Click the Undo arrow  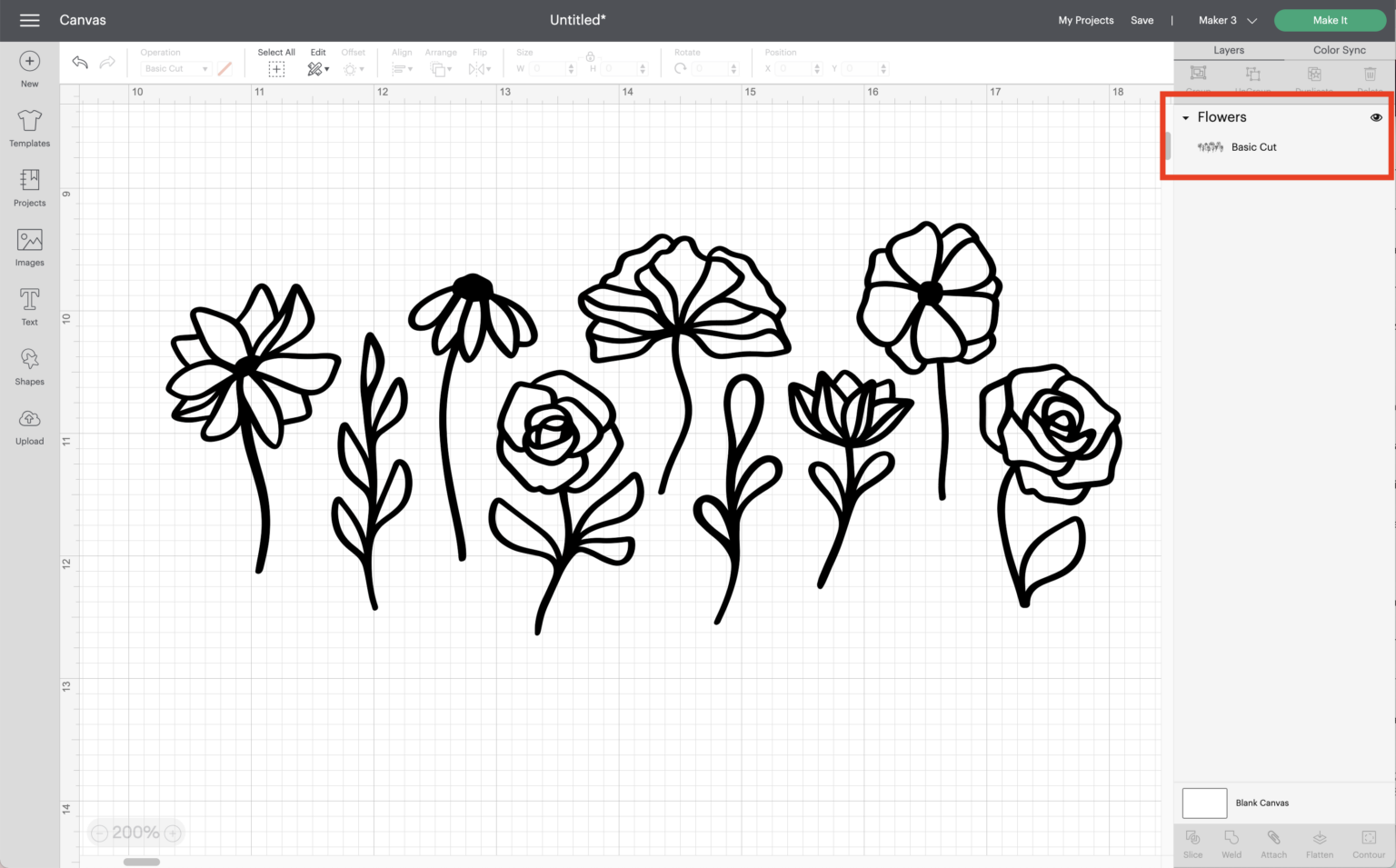pos(80,62)
